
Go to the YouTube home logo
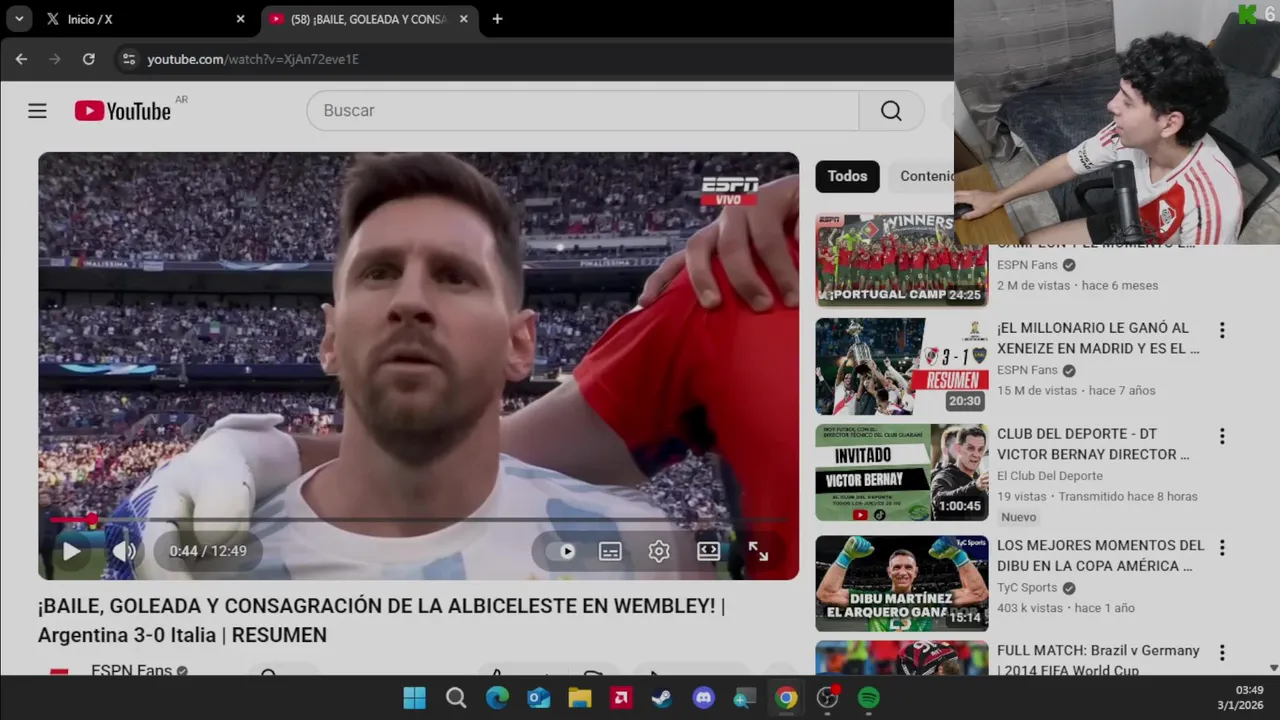click(x=123, y=111)
